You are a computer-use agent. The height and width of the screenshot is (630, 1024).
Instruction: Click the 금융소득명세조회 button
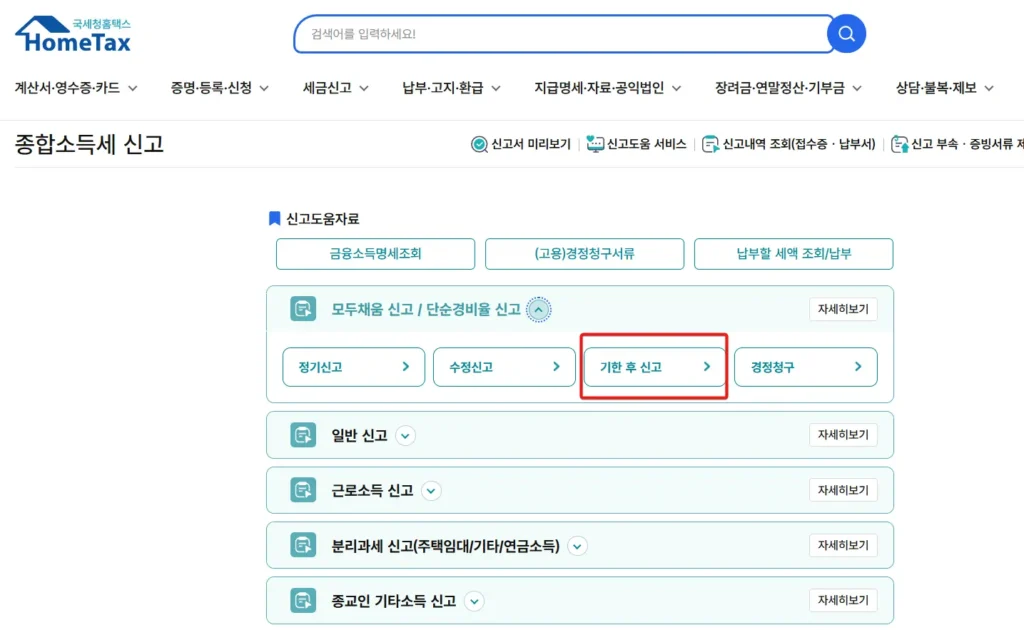pyautogui.click(x=376, y=254)
